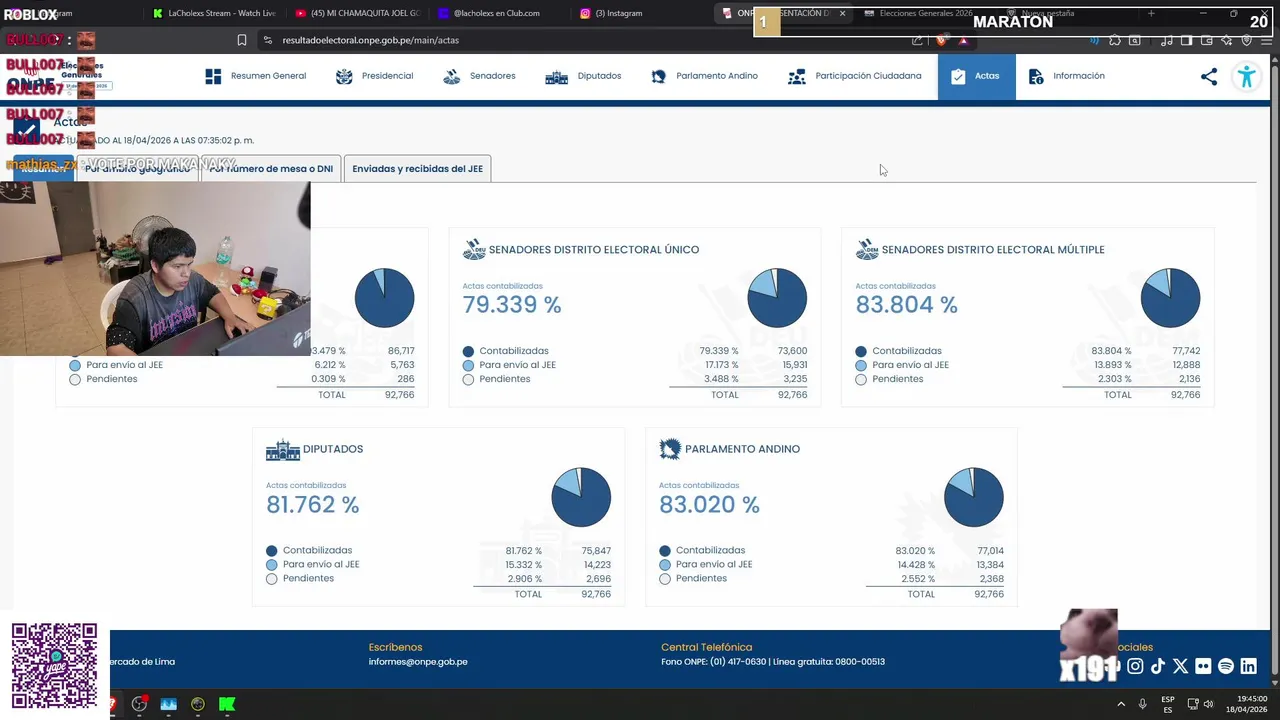1280x720 pixels.
Task: Open ONPE Flickr footer icon
Action: 1203,666
